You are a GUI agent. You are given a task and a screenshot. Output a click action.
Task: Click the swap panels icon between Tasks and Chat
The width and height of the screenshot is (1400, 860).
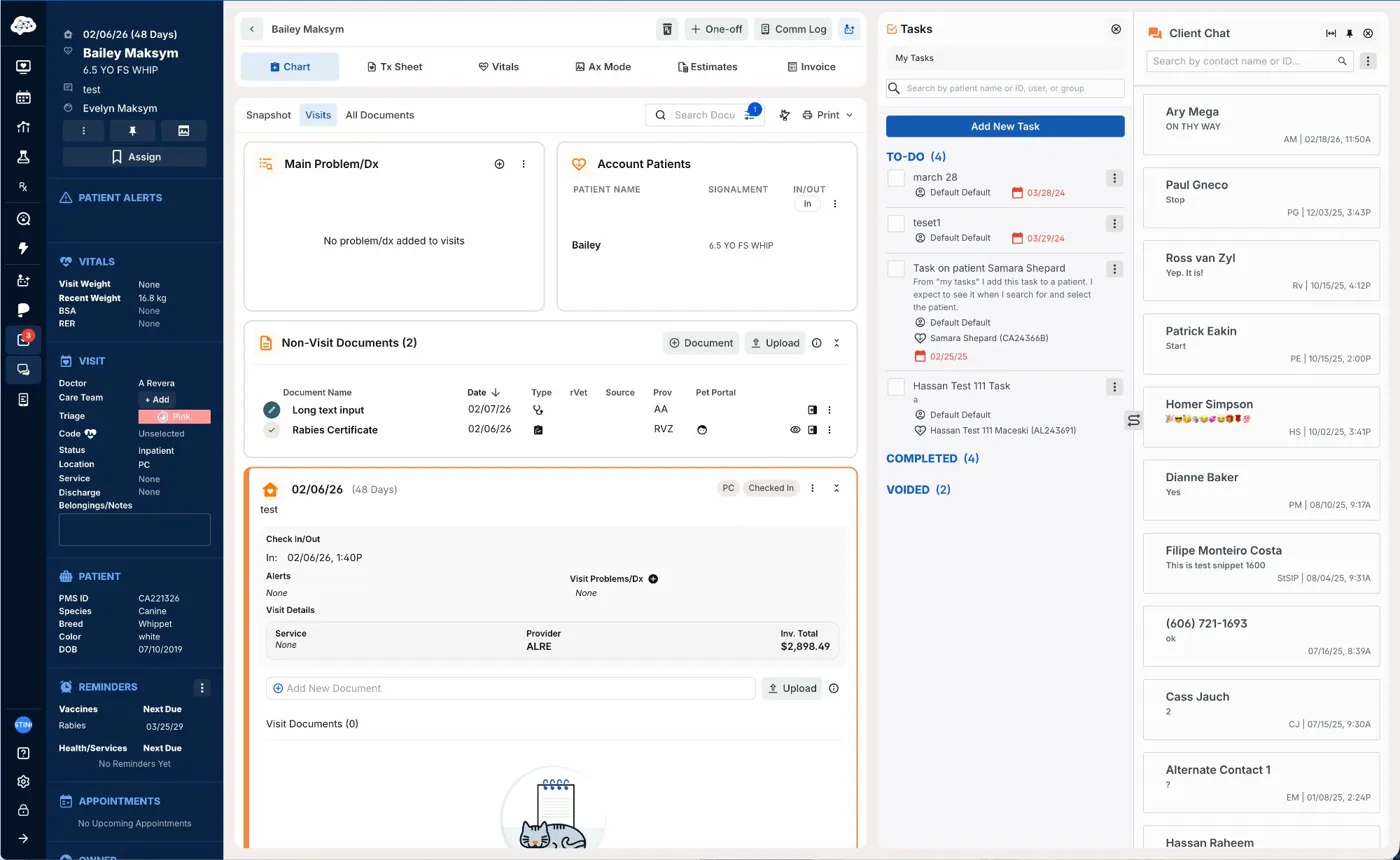[x=1133, y=420]
